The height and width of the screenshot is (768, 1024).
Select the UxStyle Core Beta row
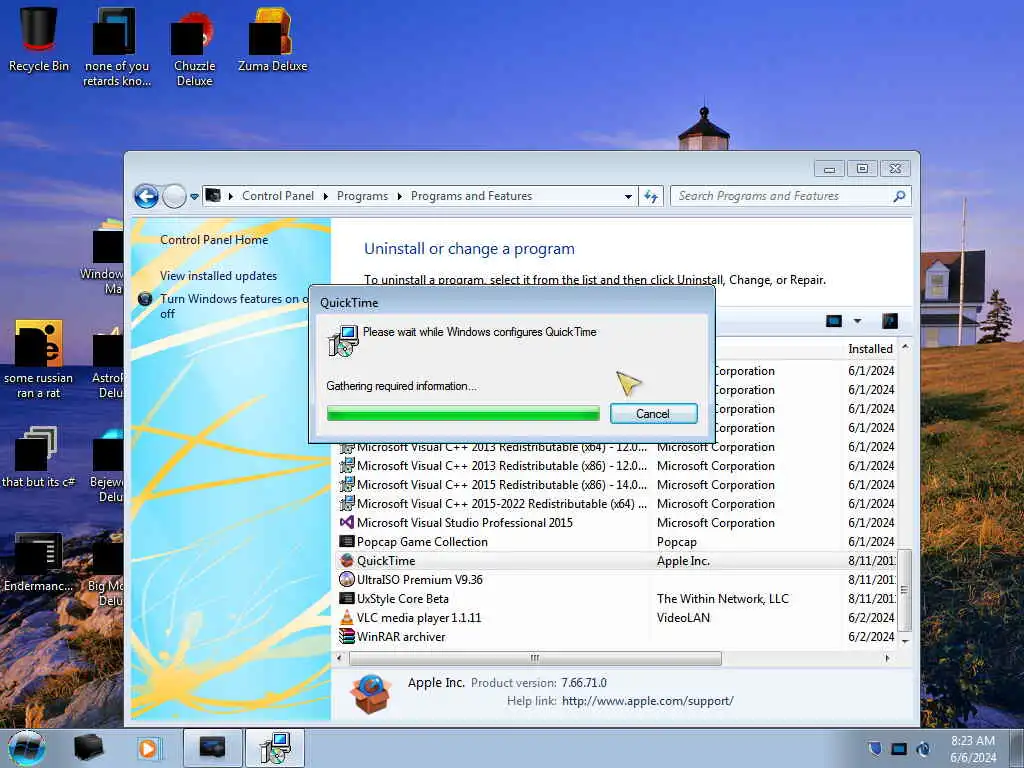click(x=616, y=598)
